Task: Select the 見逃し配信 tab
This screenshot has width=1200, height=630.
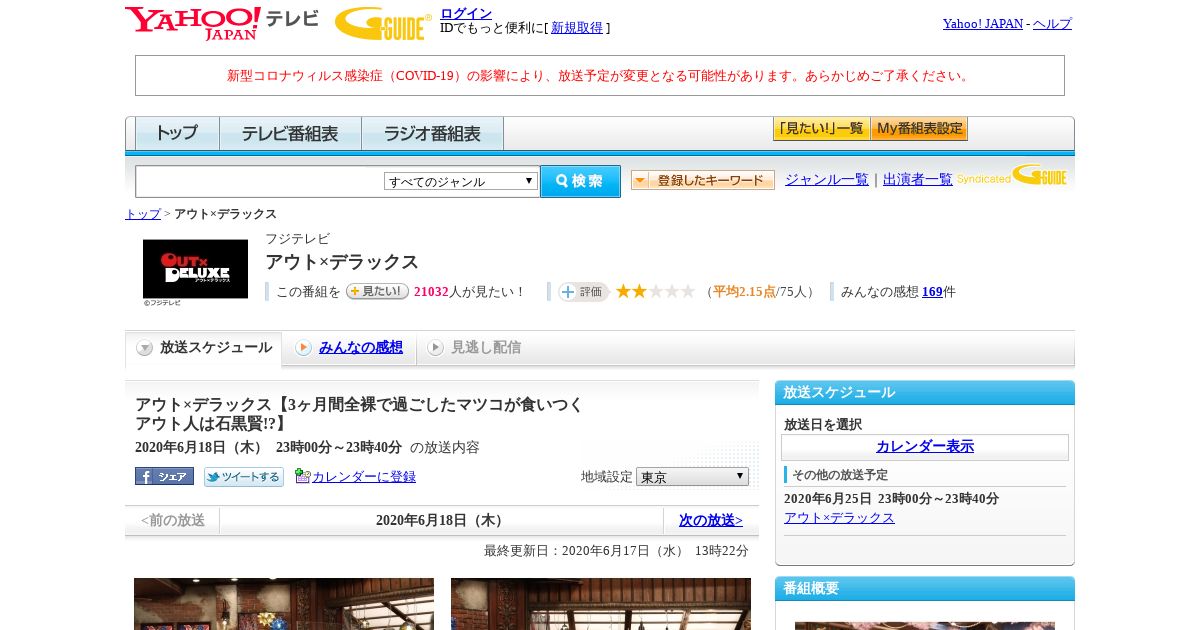Action: (475, 348)
